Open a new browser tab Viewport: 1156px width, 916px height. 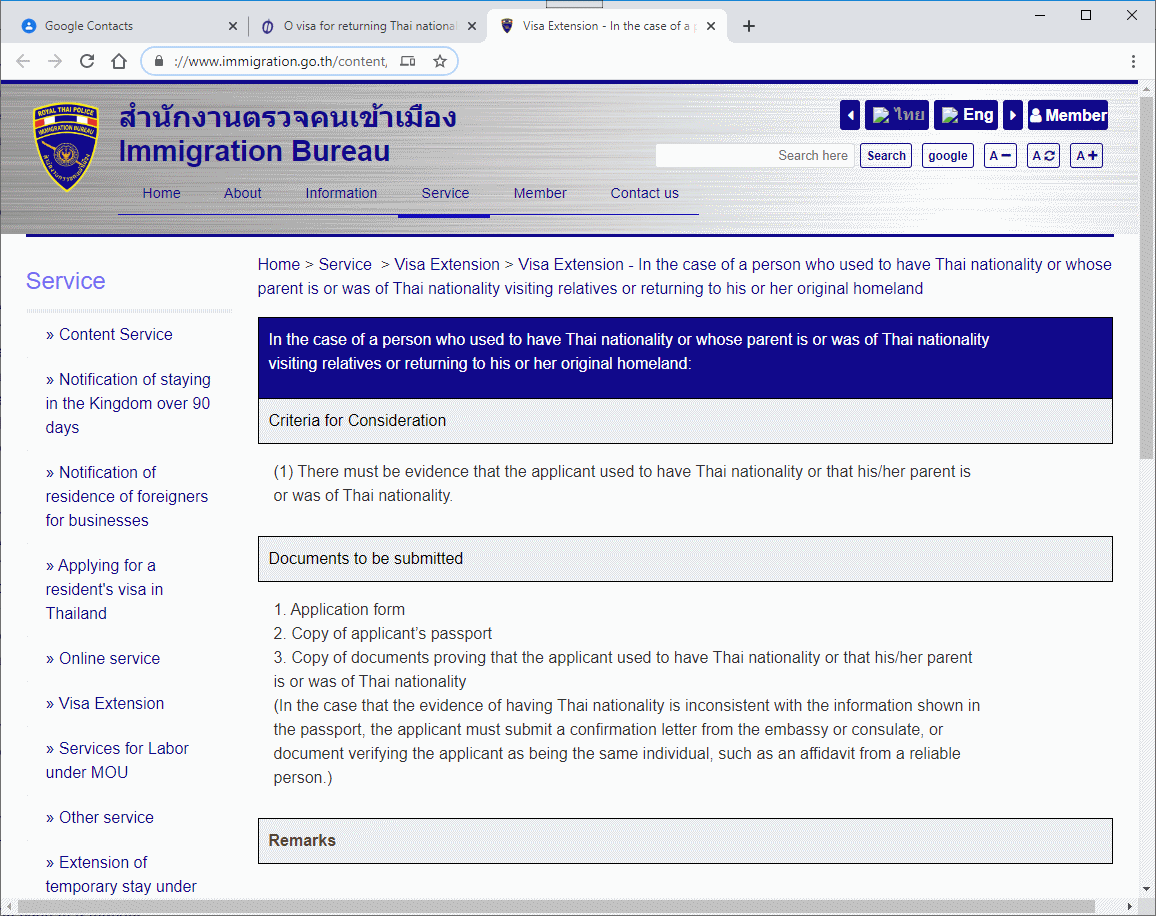pos(749,26)
